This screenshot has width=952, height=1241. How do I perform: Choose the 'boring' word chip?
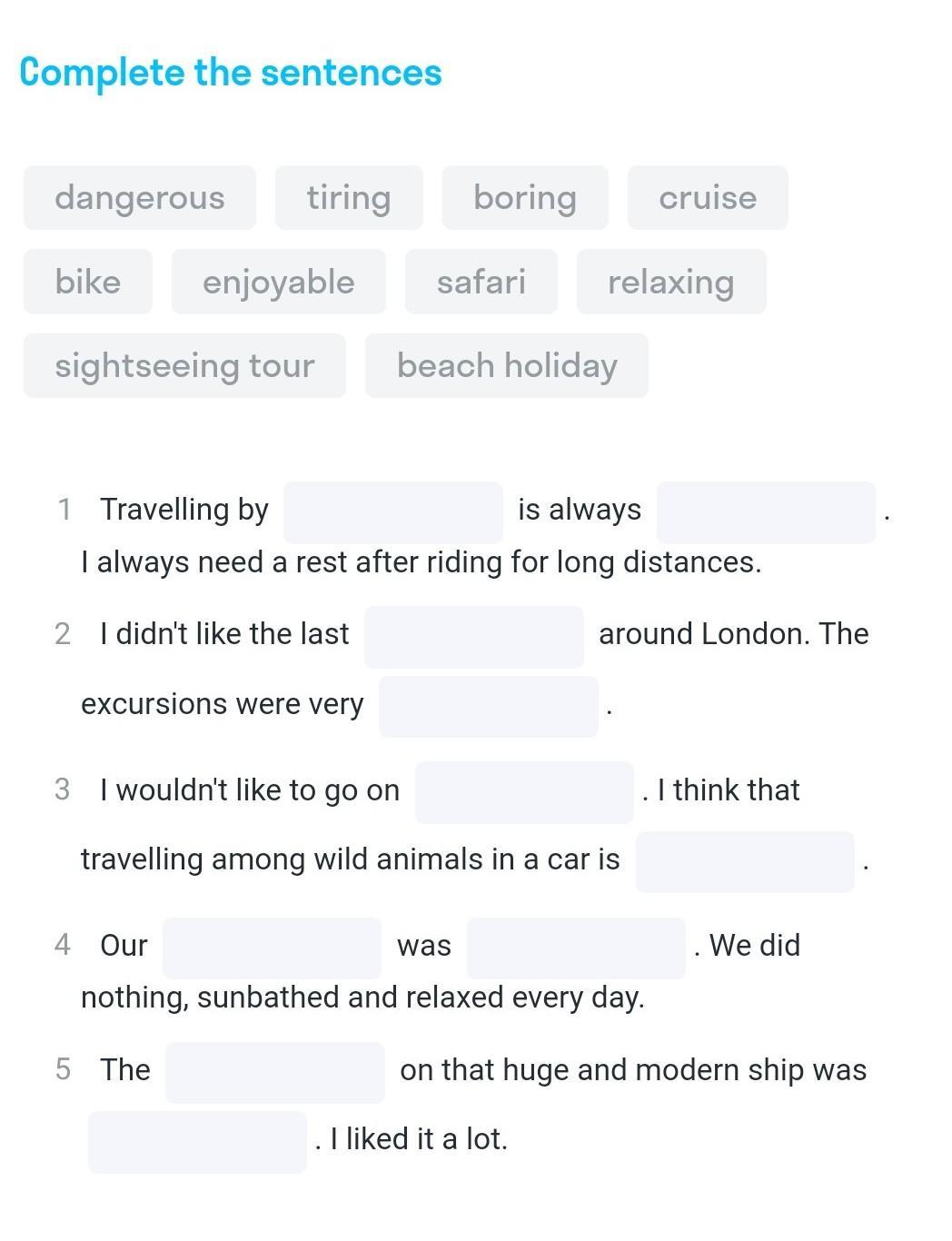pyautogui.click(x=525, y=198)
